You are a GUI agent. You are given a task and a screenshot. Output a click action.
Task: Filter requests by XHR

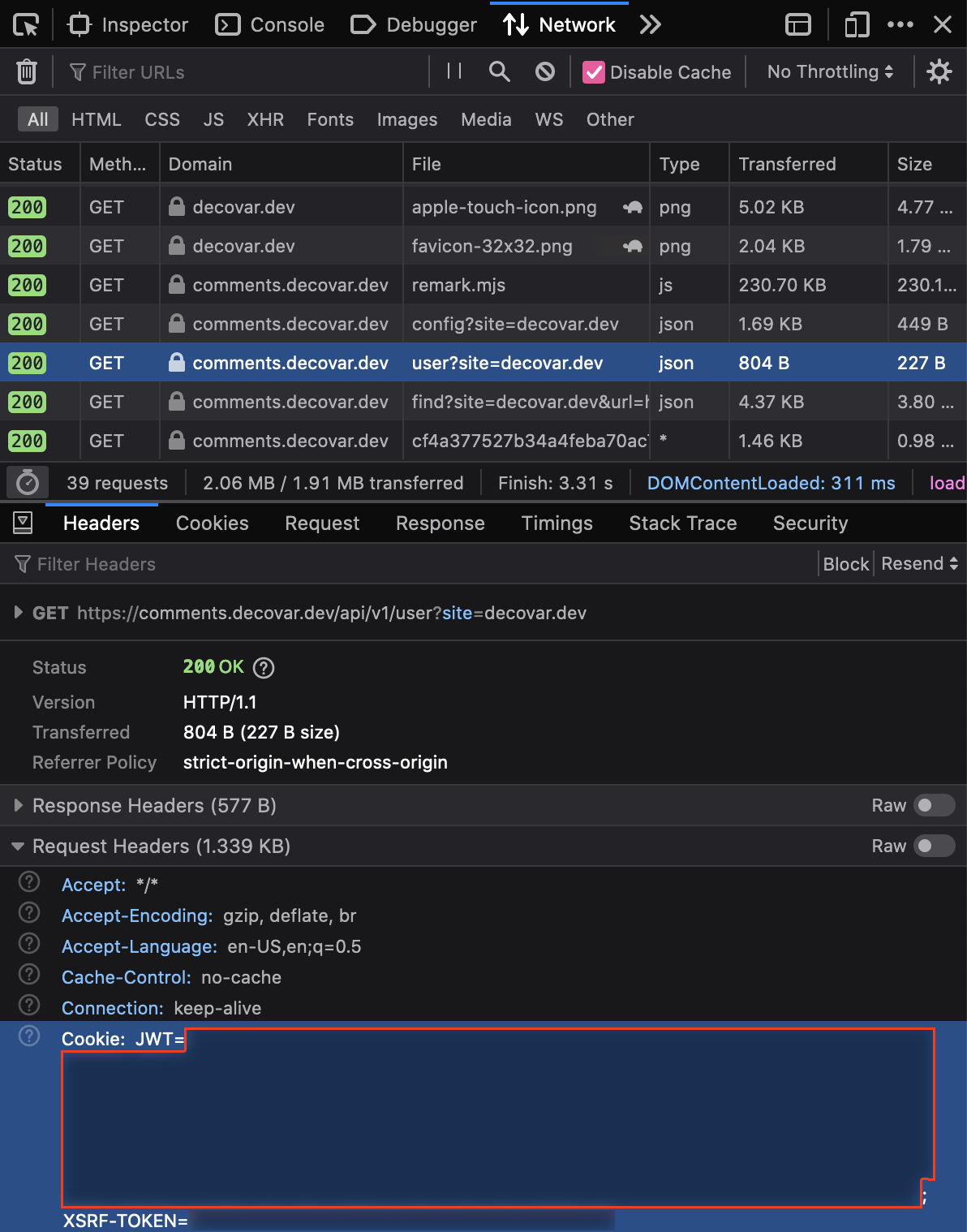click(265, 119)
